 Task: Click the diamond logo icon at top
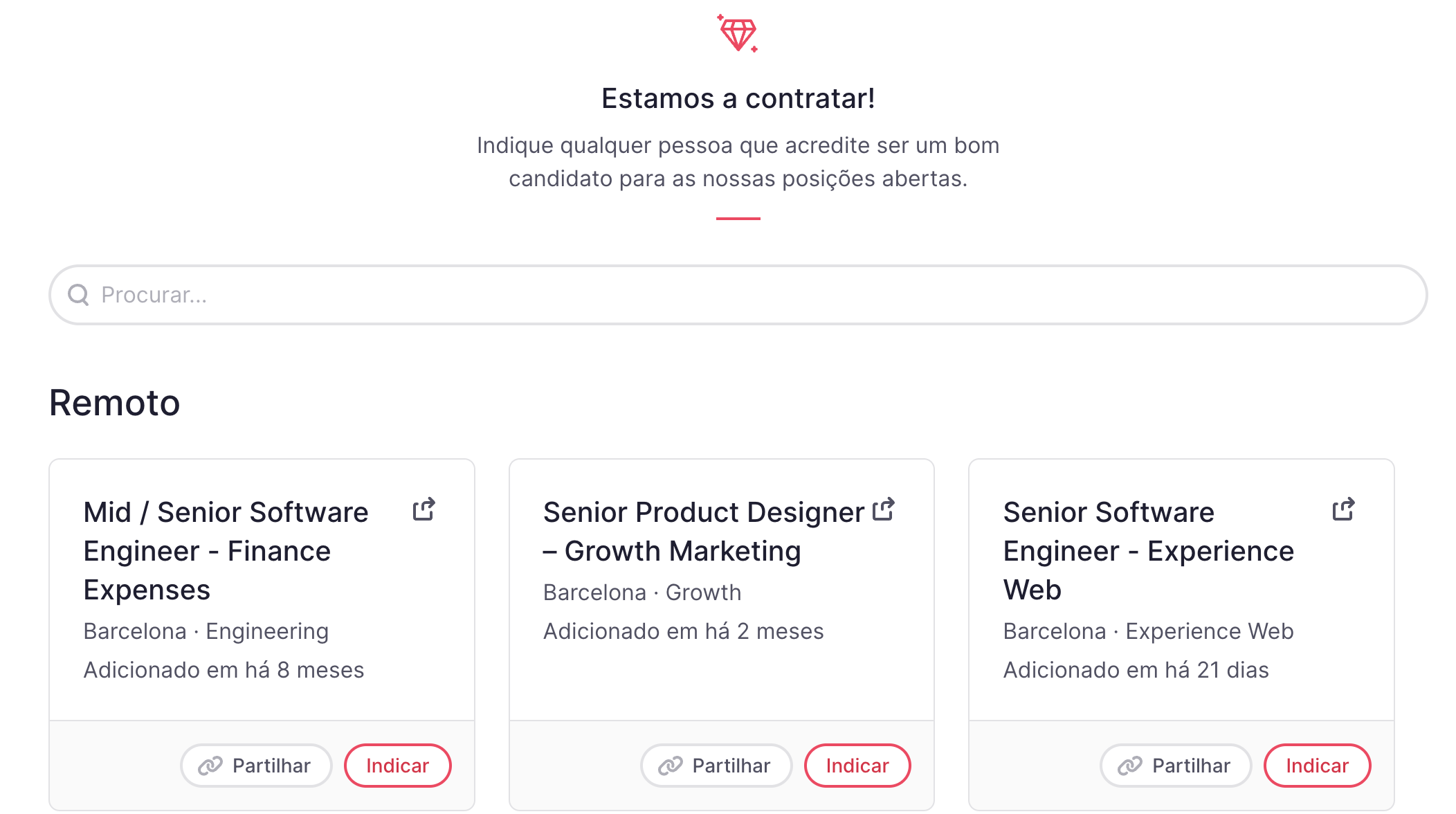[738, 33]
